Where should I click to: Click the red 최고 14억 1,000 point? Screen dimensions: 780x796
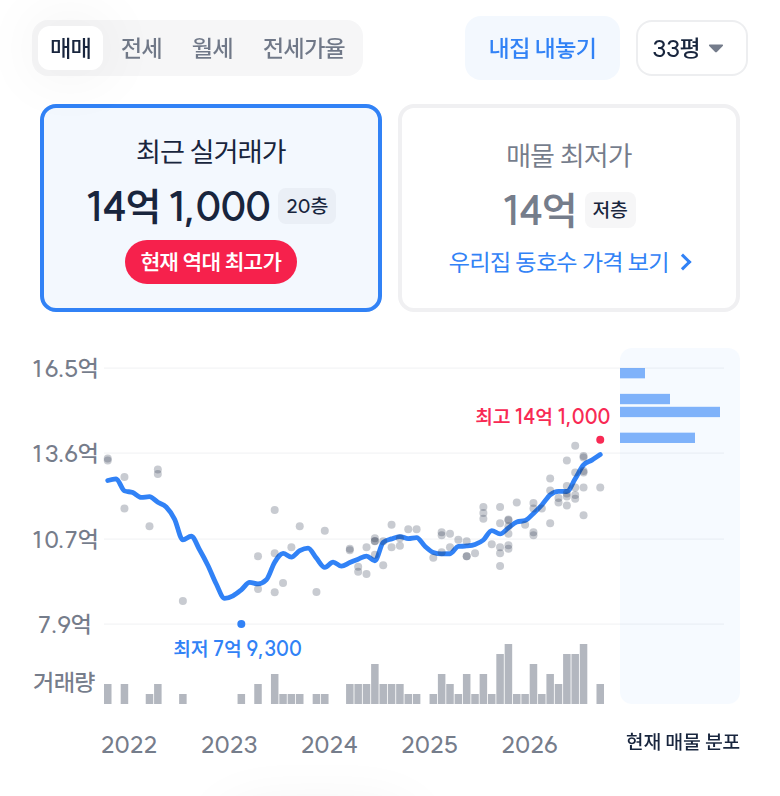pyautogui.click(x=600, y=440)
